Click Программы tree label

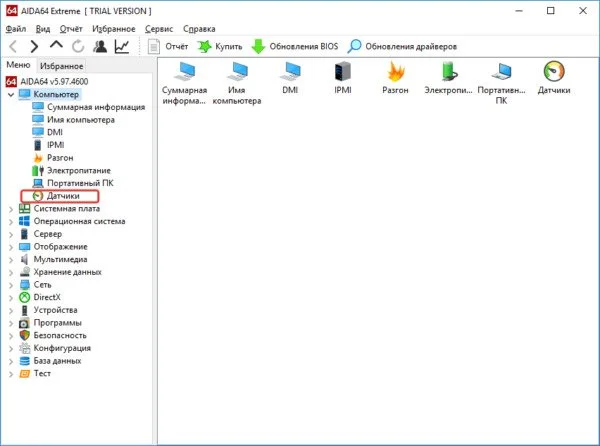(57, 323)
